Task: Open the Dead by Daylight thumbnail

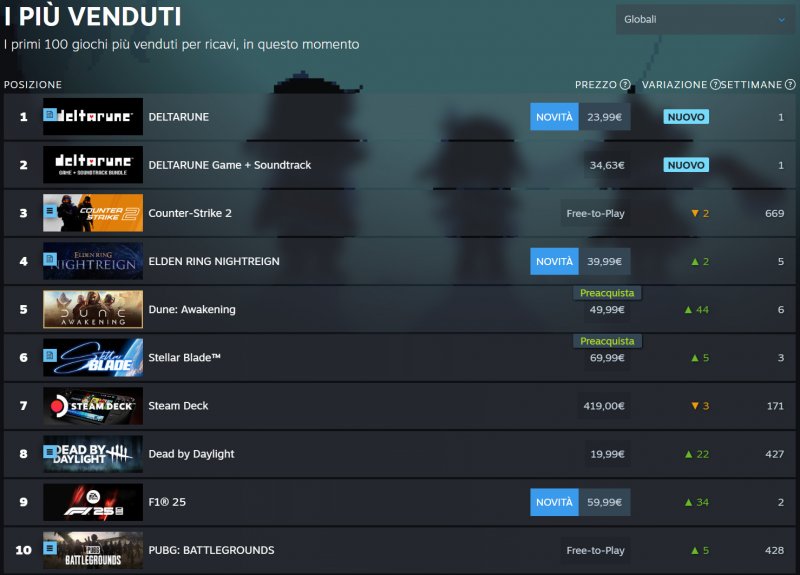Action: (93, 454)
